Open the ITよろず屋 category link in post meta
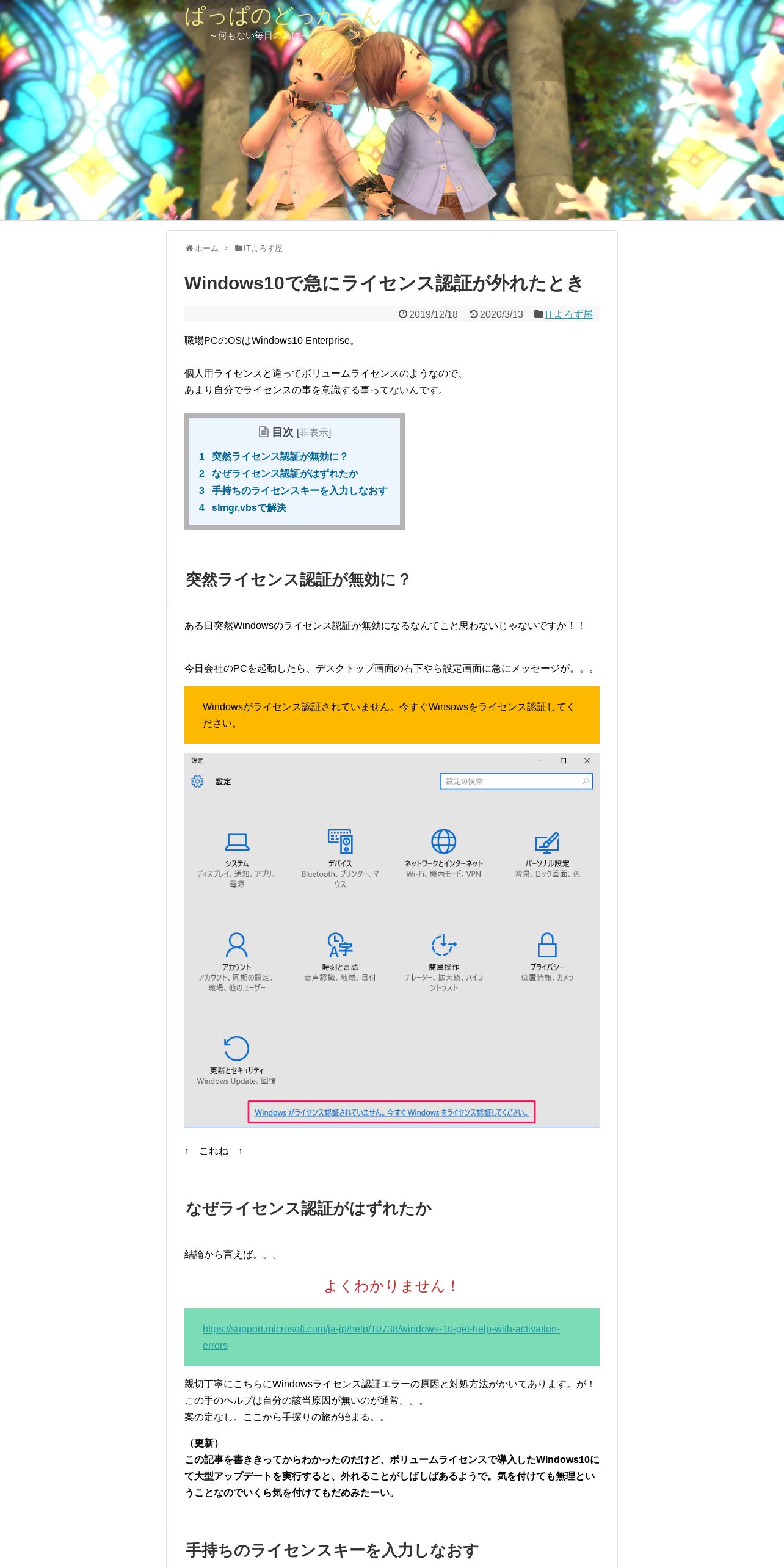The width and height of the screenshot is (784, 1568). coord(569,314)
